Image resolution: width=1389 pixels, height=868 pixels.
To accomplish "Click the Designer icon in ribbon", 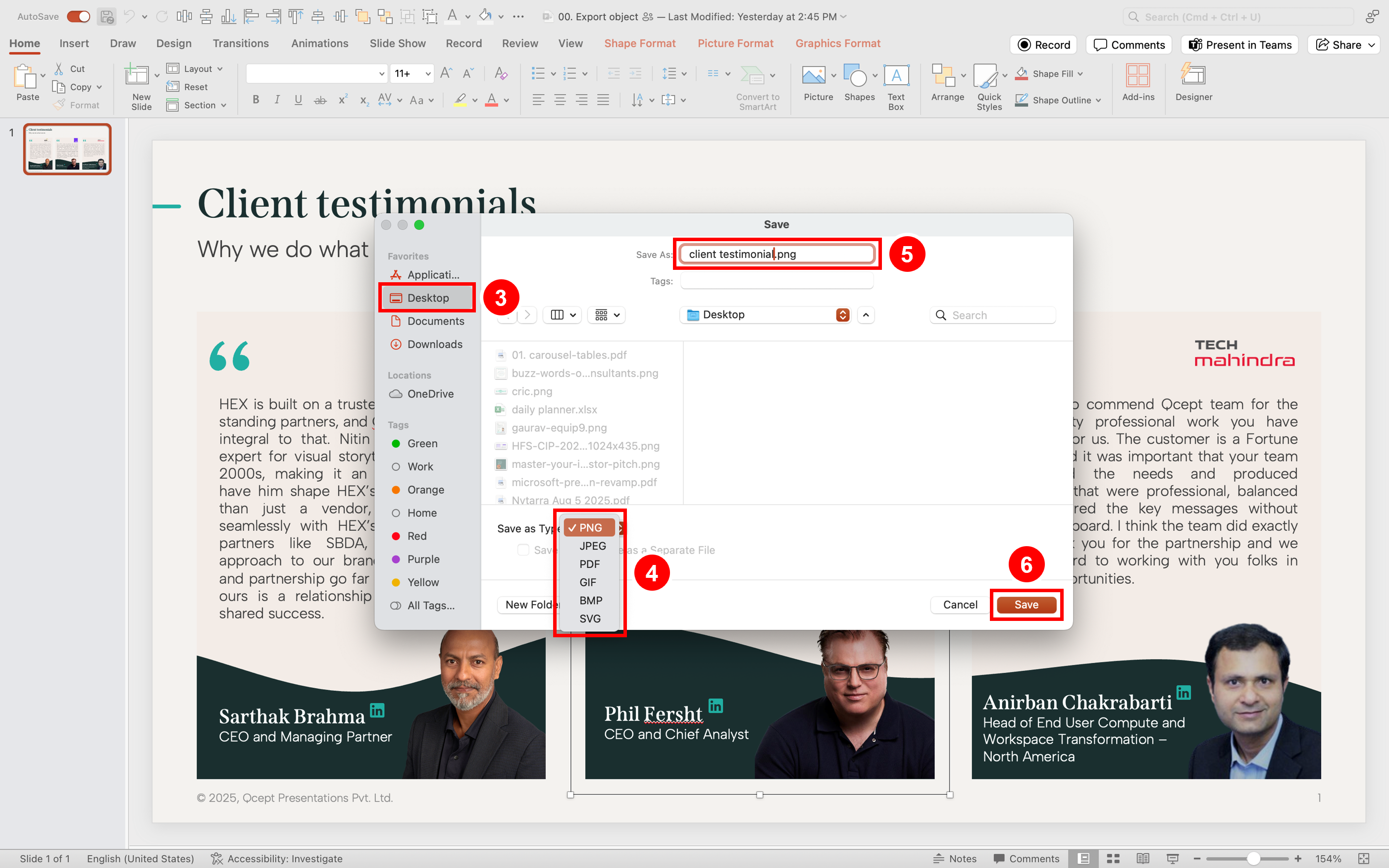I will (1193, 75).
